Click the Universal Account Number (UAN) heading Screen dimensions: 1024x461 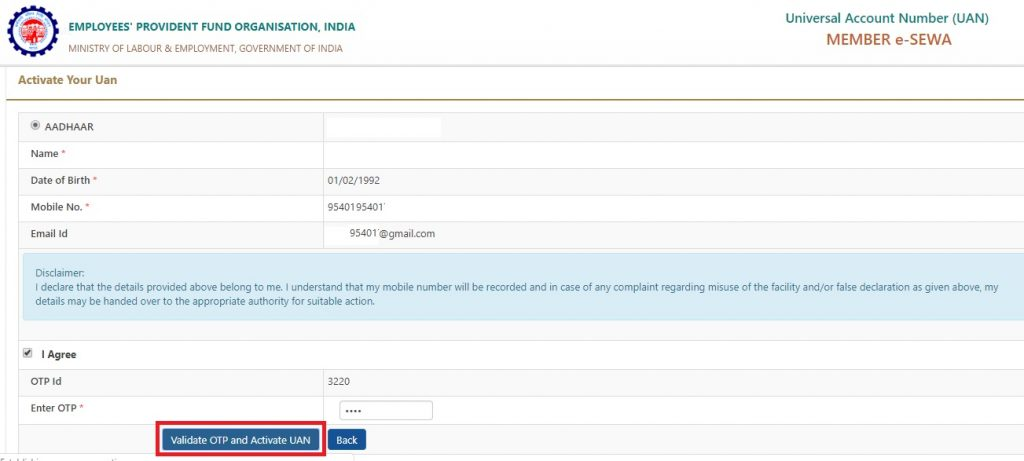[887, 18]
